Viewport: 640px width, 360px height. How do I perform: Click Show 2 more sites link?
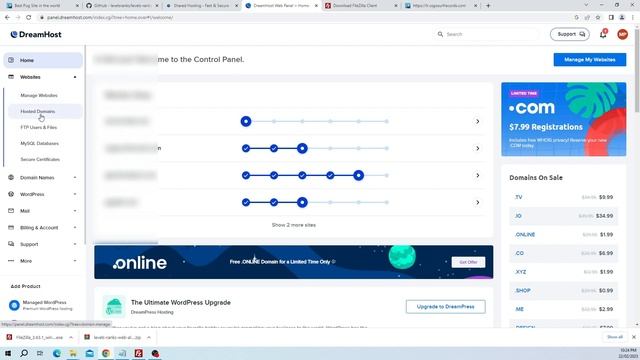294,225
